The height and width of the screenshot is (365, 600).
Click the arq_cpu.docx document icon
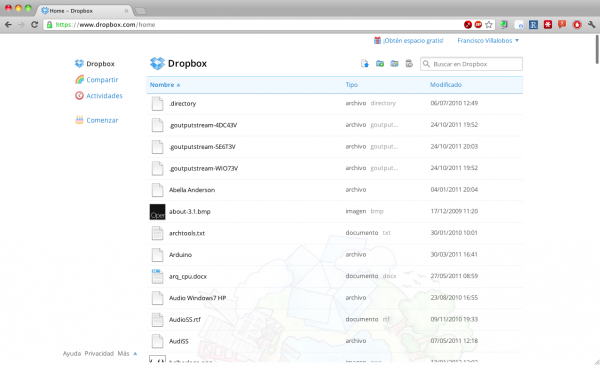tap(157, 276)
